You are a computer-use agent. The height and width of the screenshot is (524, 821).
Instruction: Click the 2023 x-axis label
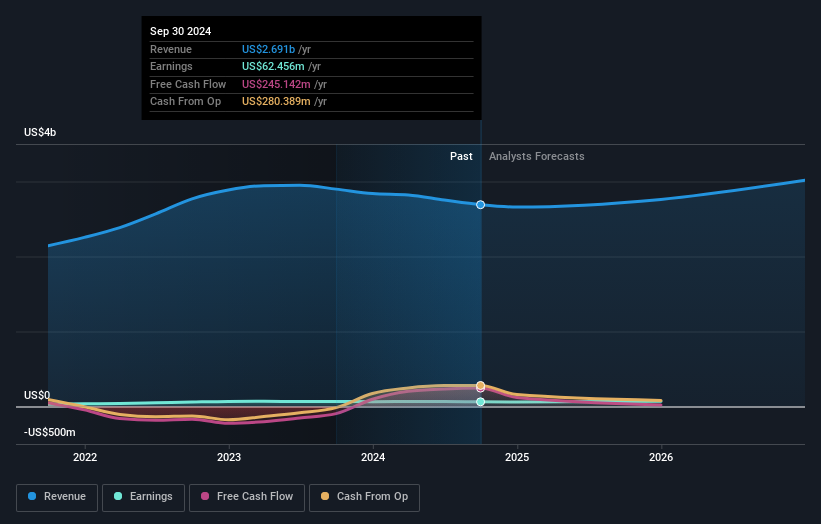(x=229, y=458)
